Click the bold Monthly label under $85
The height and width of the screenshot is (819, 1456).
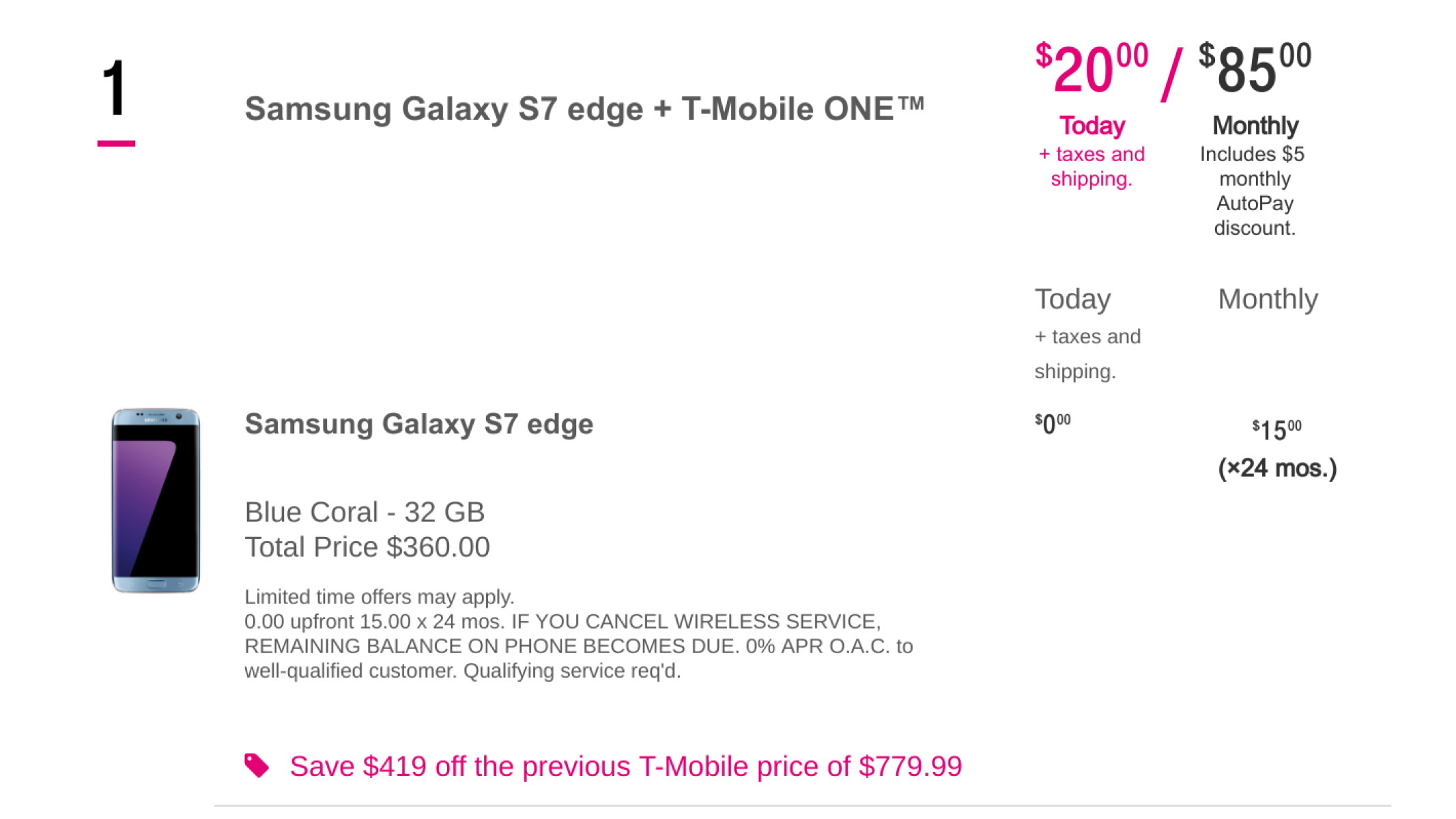(1255, 126)
